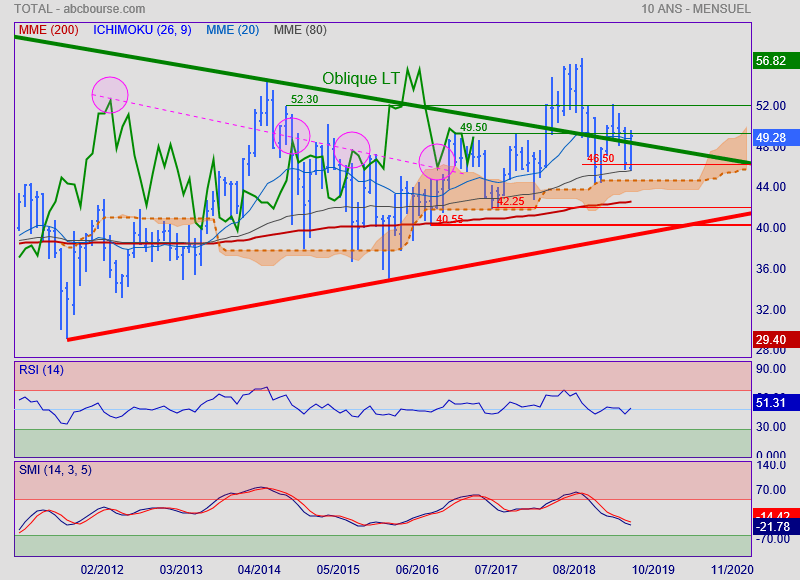The width and height of the screenshot is (800, 580).
Task: Click the red 29.40 price tag
Action: pos(776,340)
